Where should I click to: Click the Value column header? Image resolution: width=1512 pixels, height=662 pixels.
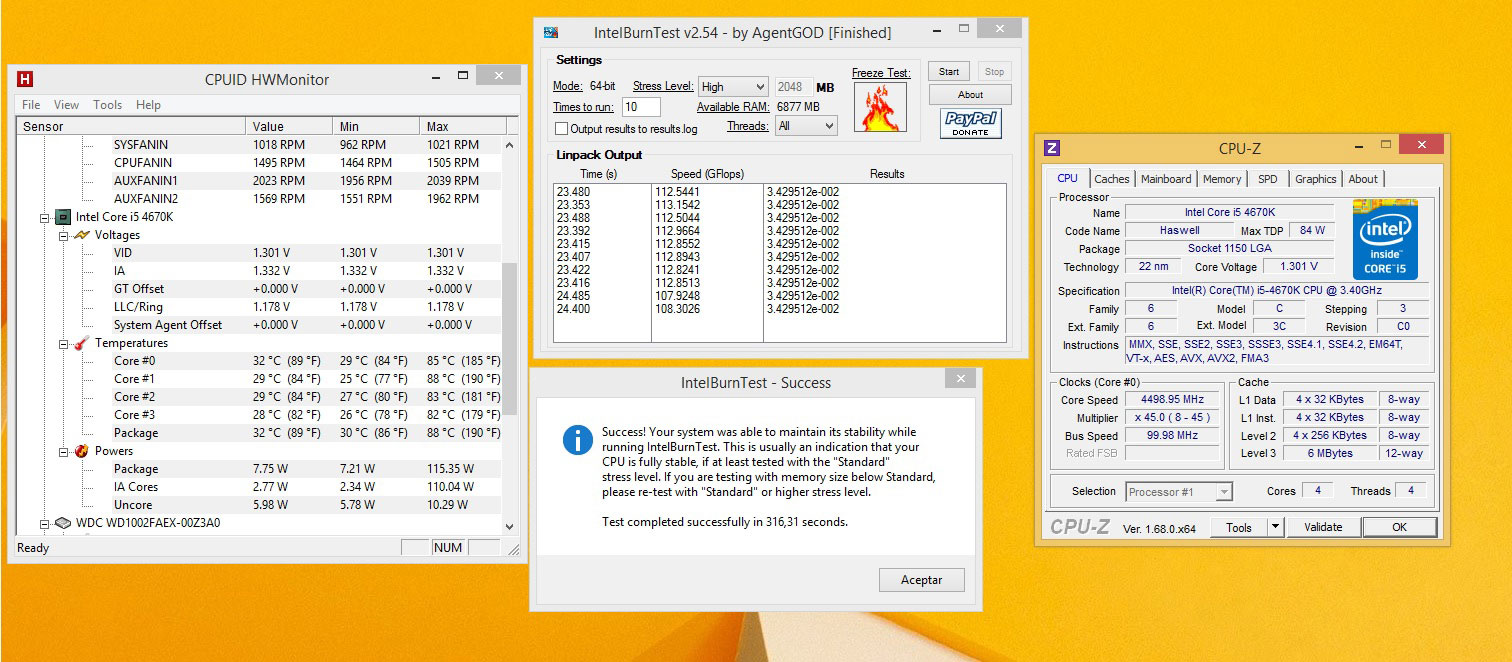[289, 127]
